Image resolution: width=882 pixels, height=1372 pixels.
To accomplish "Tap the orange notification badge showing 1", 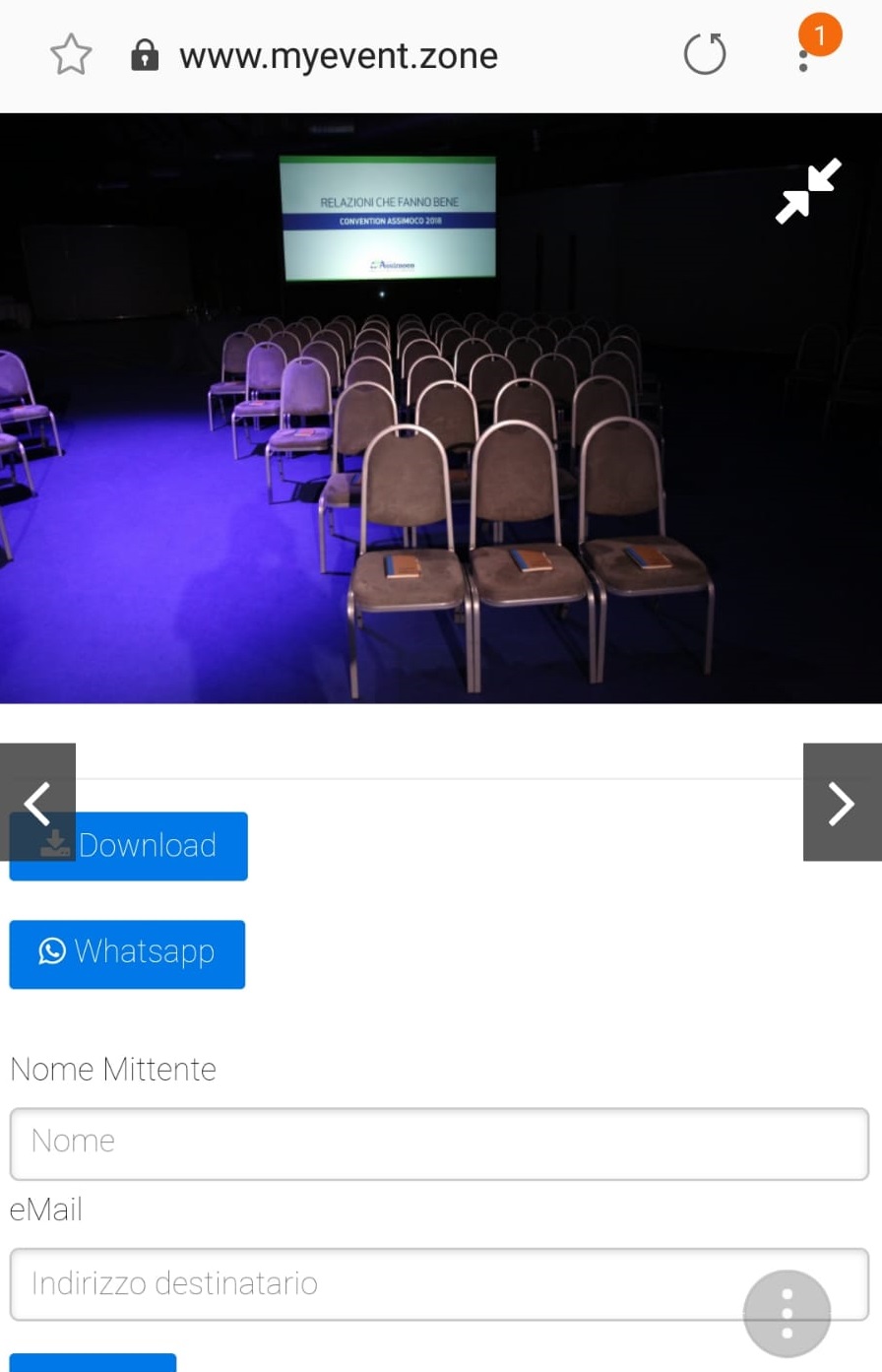I will click(x=820, y=35).
